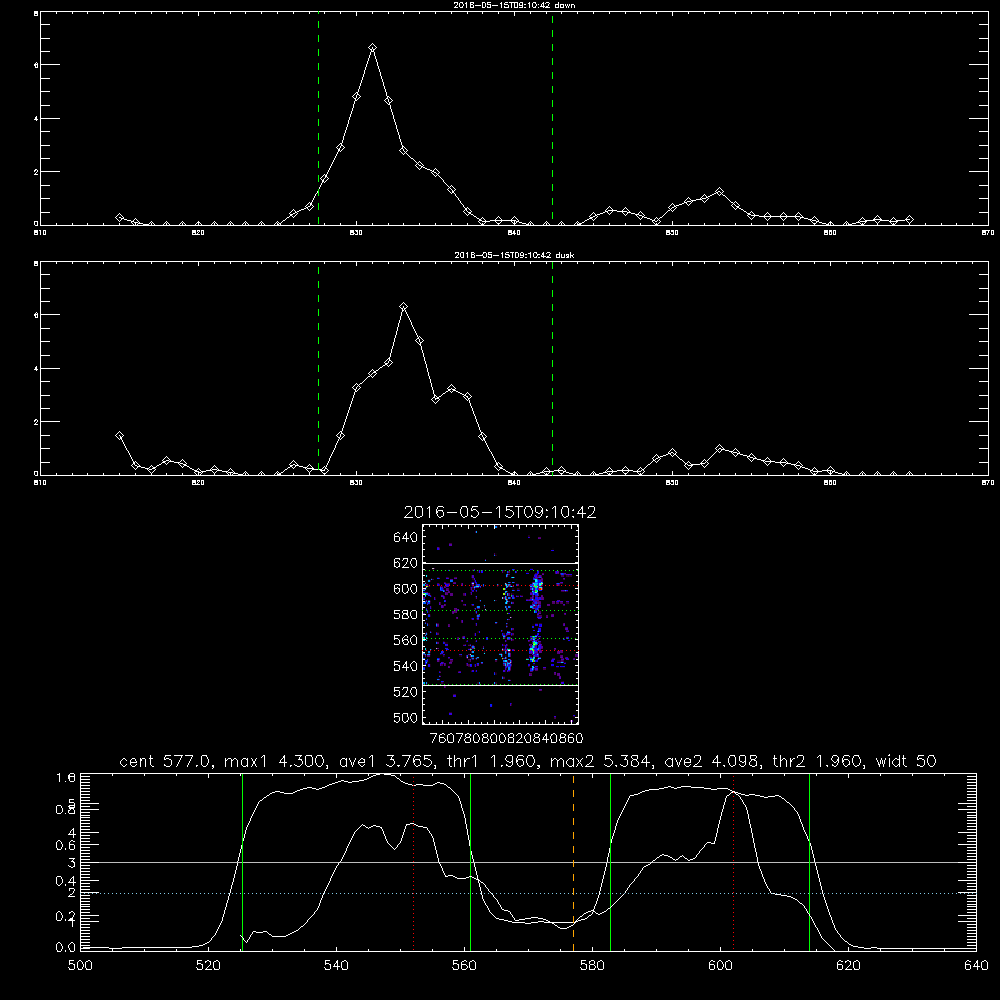Click the 580 label on spectral image y-axis
Screen dimensions: 1000x1000
(x=406, y=615)
